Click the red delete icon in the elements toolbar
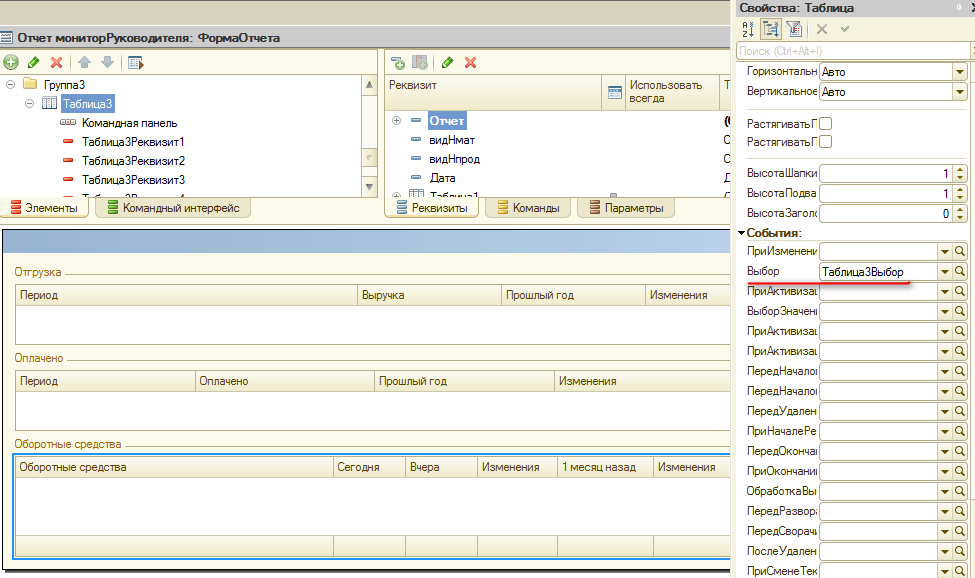The width and height of the screenshot is (975, 578). pyautogui.click(x=56, y=63)
